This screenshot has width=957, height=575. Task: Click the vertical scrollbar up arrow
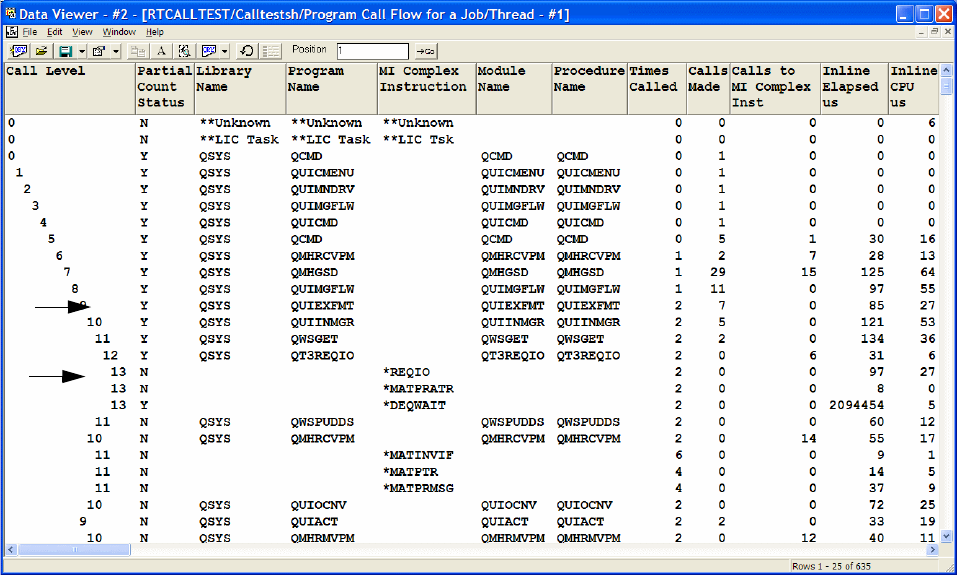947,70
